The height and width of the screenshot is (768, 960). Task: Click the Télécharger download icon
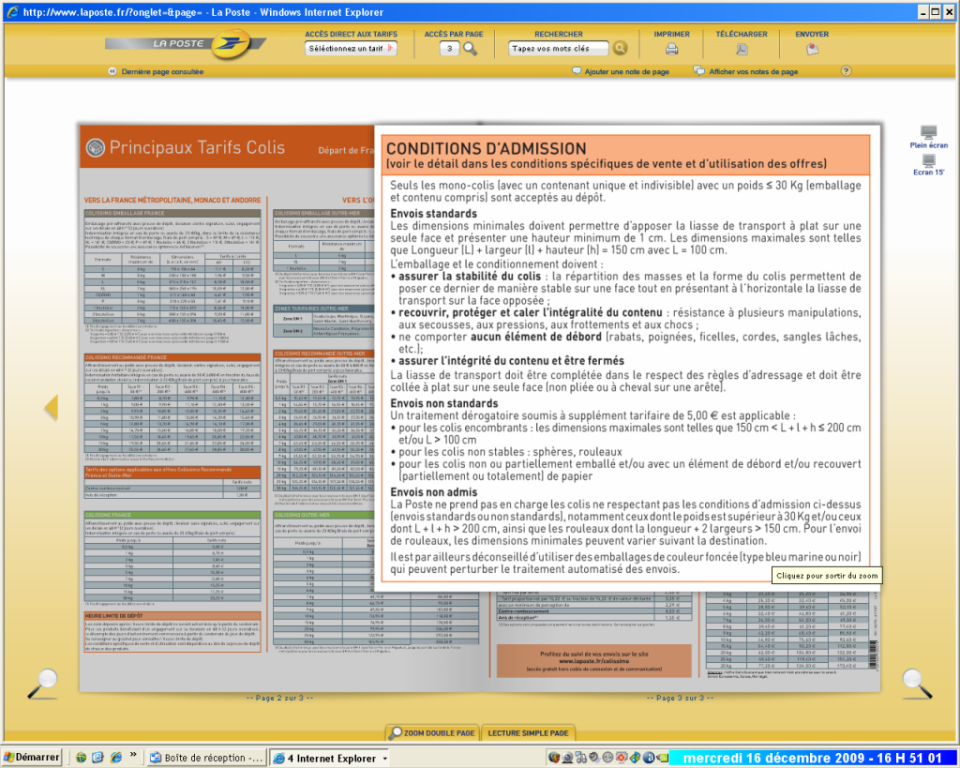[x=741, y=48]
